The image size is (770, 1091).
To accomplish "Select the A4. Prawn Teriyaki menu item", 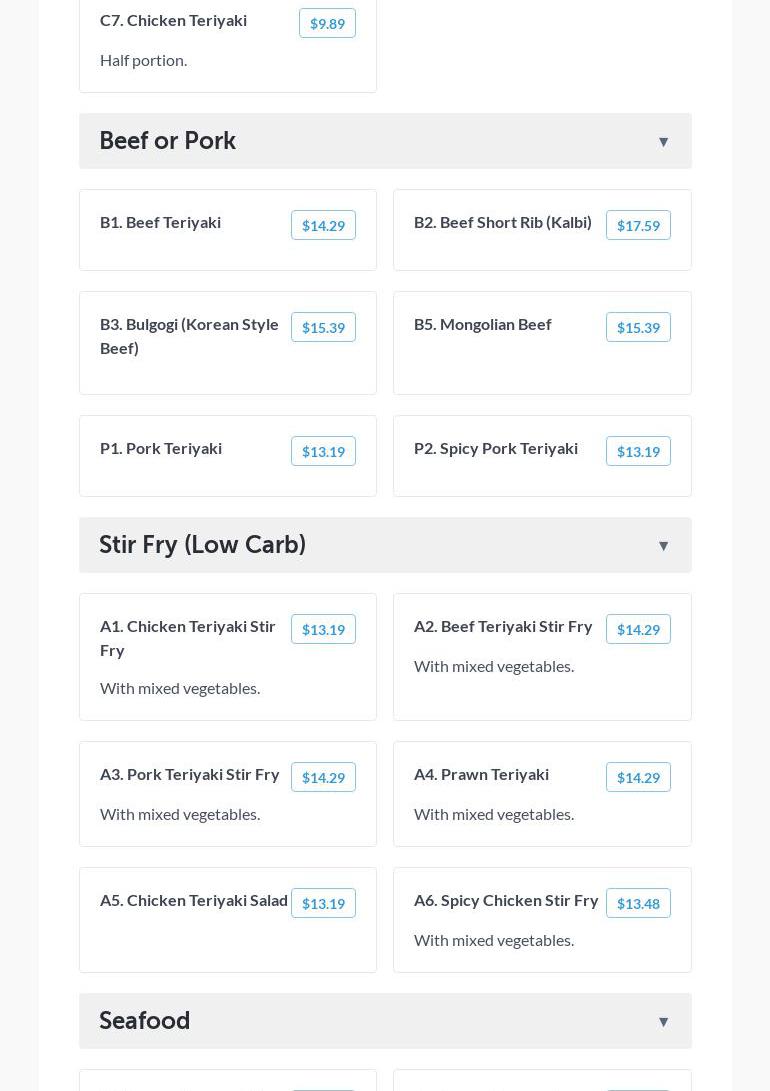I will click(x=481, y=774).
